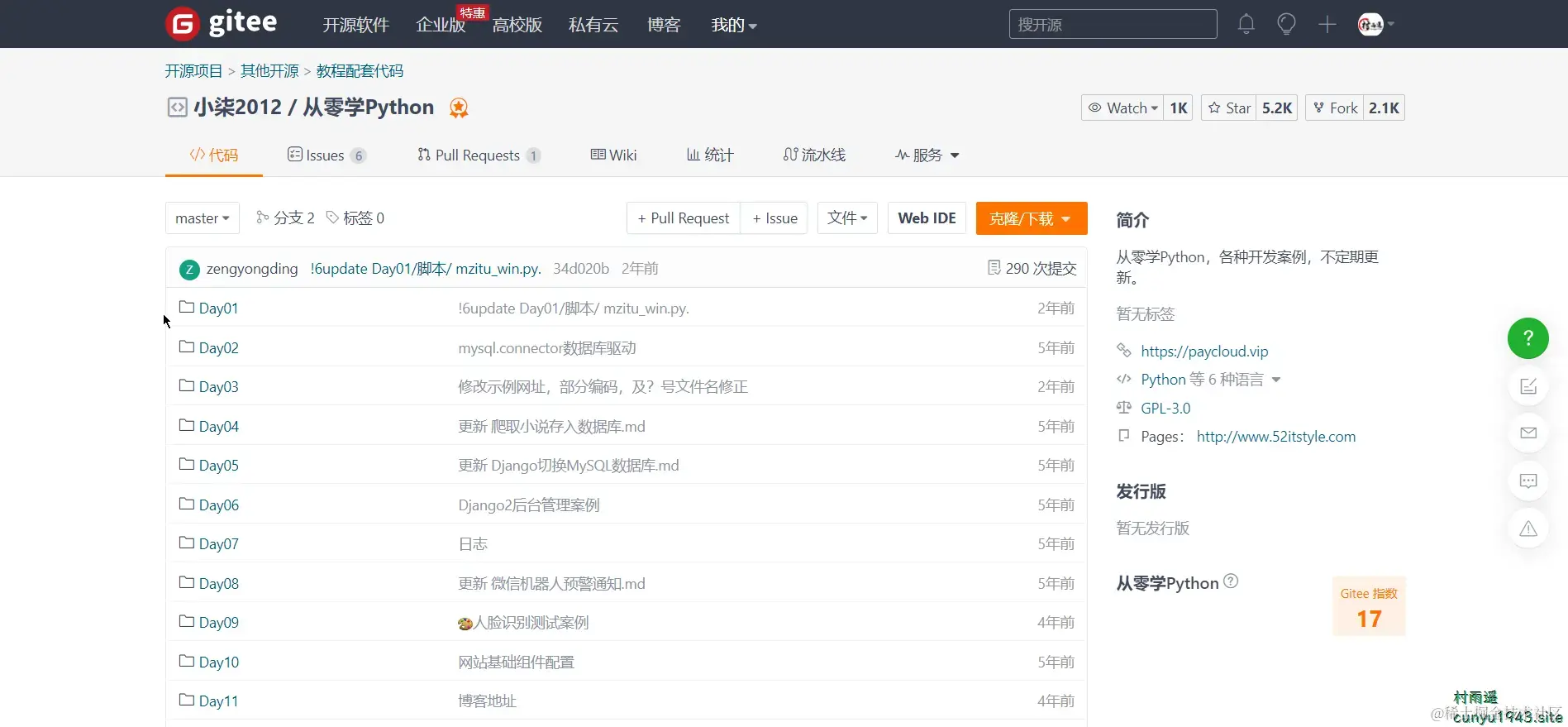Expand the 克隆/下载 dropdown
This screenshot has height=727, width=1568.
pyautogui.click(x=1032, y=218)
